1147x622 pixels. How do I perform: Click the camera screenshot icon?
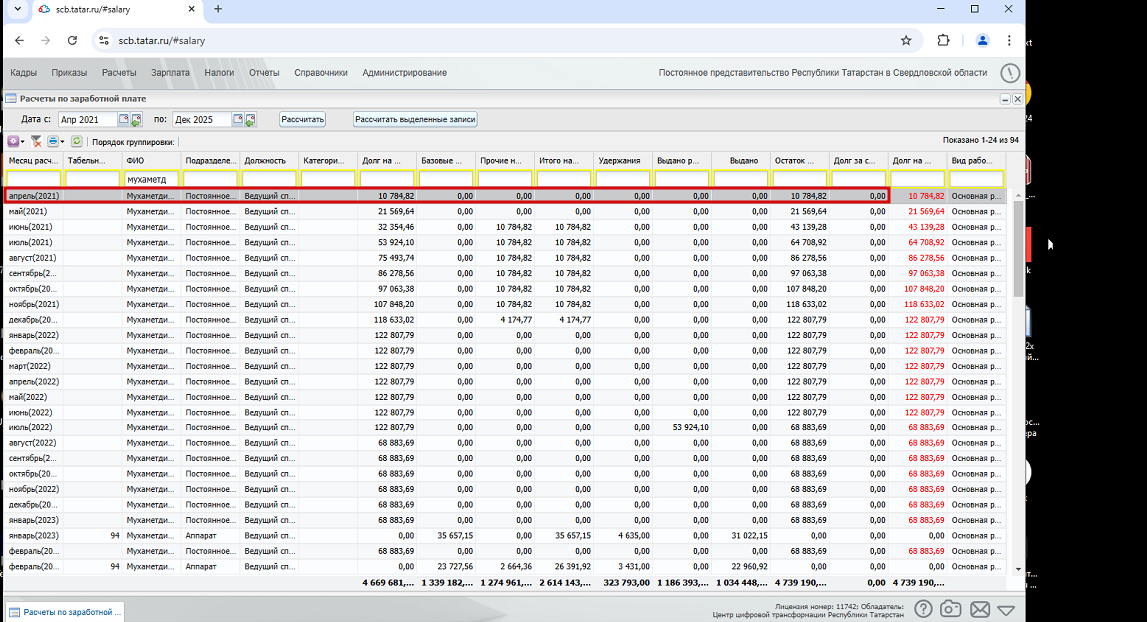point(951,609)
